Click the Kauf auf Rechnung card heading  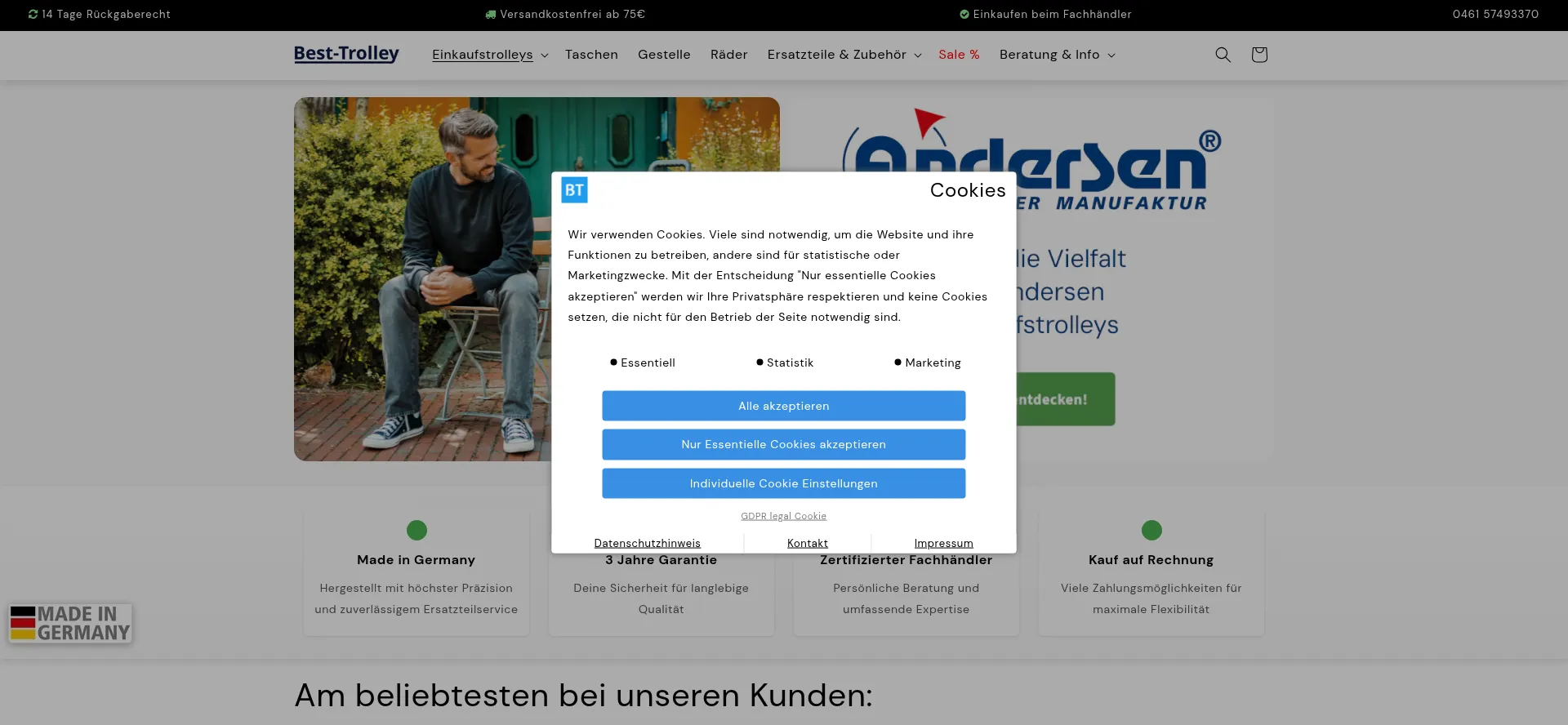click(1151, 560)
